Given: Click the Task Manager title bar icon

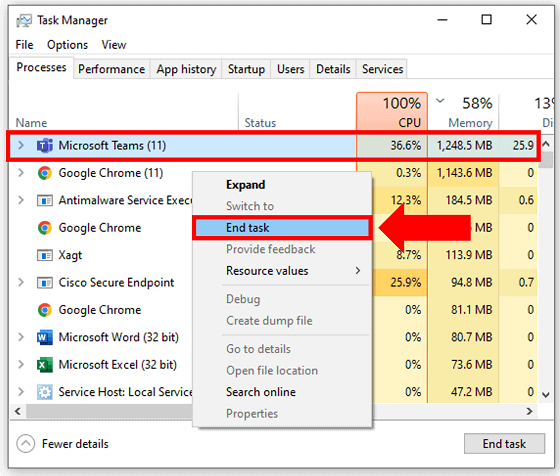Looking at the screenshot, I should coord(24,21).
